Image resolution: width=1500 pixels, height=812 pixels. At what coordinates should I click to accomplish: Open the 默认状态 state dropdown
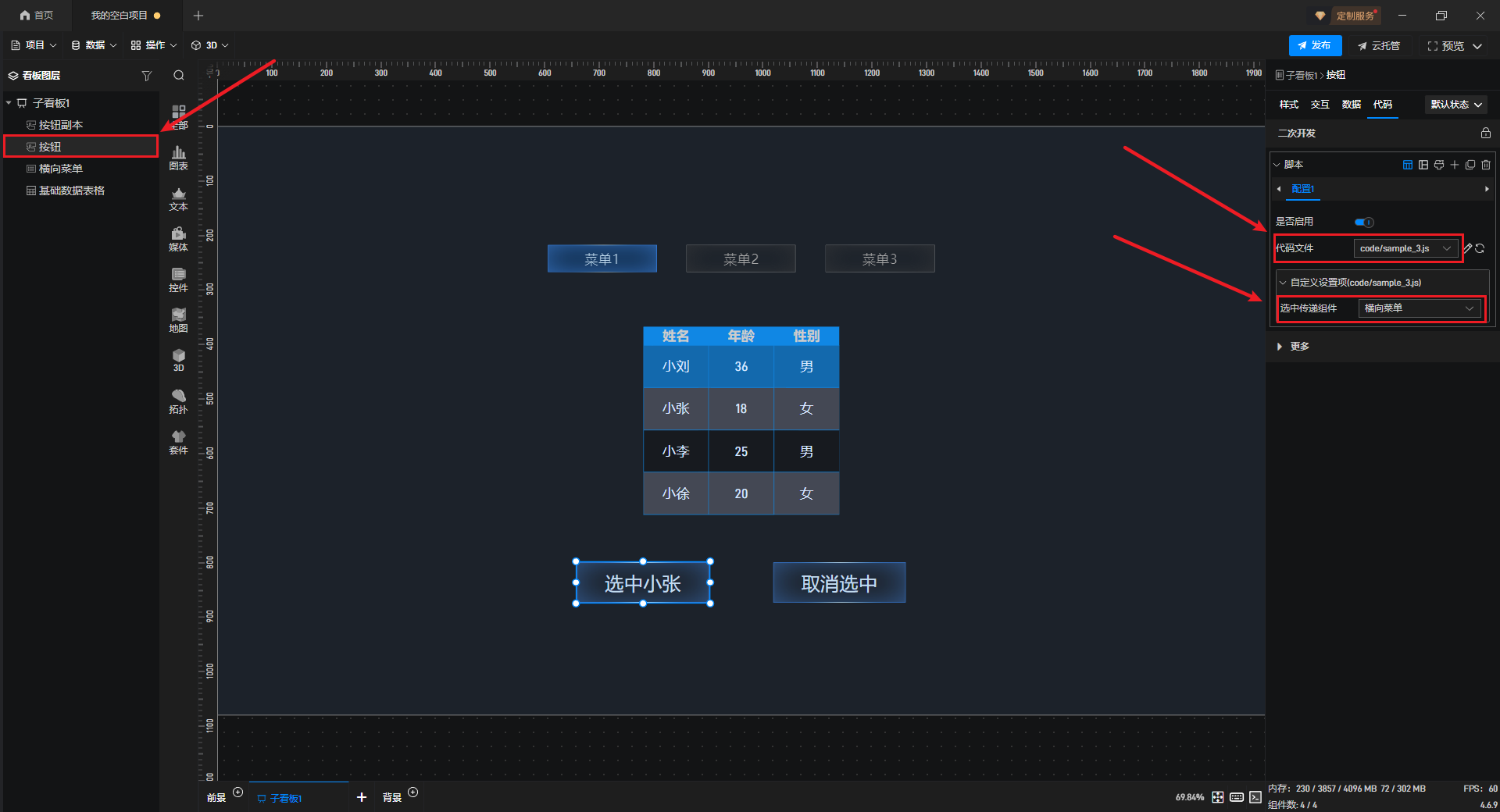click(x=1455, y=105)
